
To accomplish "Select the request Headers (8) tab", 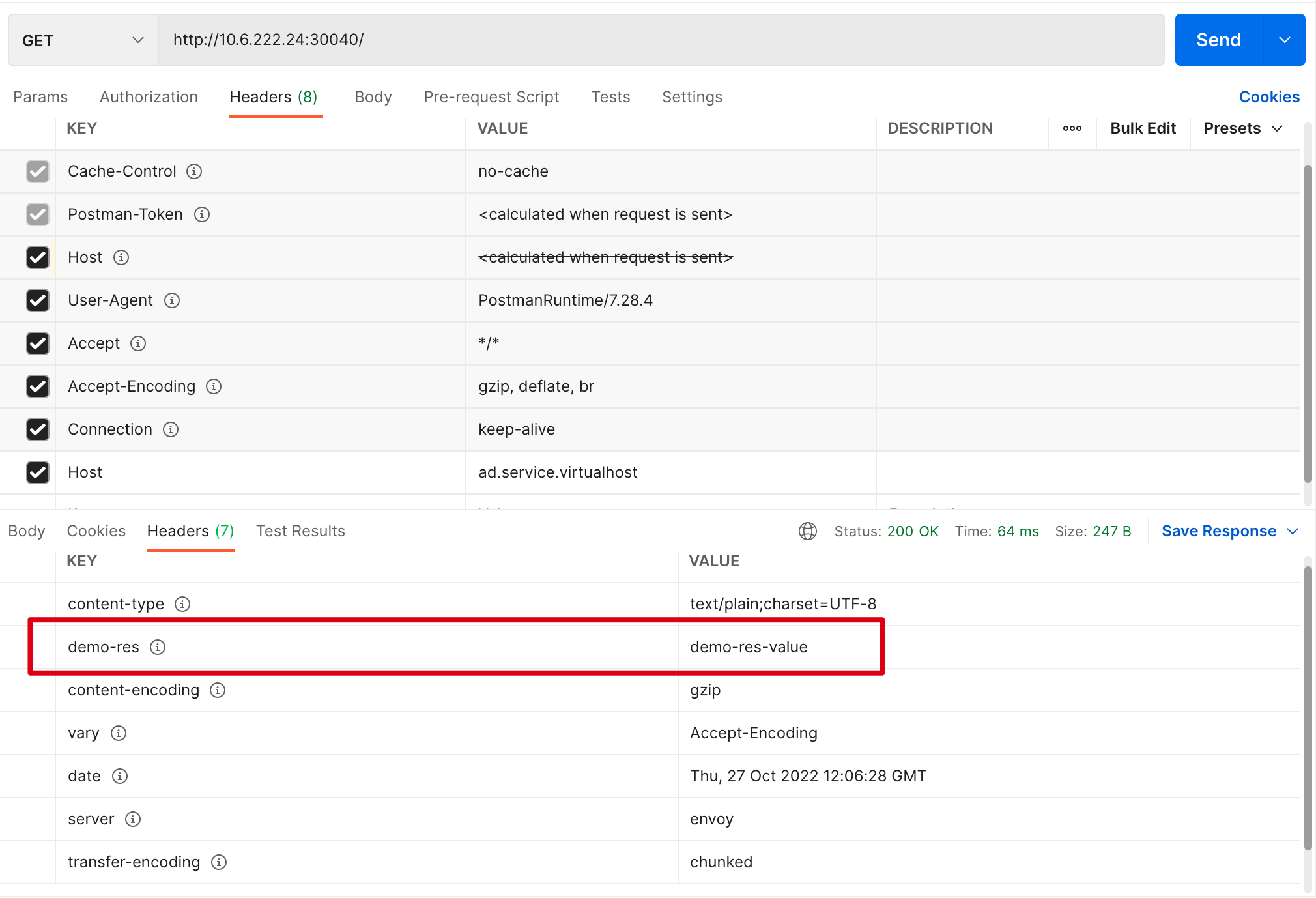I will [274, 97].
